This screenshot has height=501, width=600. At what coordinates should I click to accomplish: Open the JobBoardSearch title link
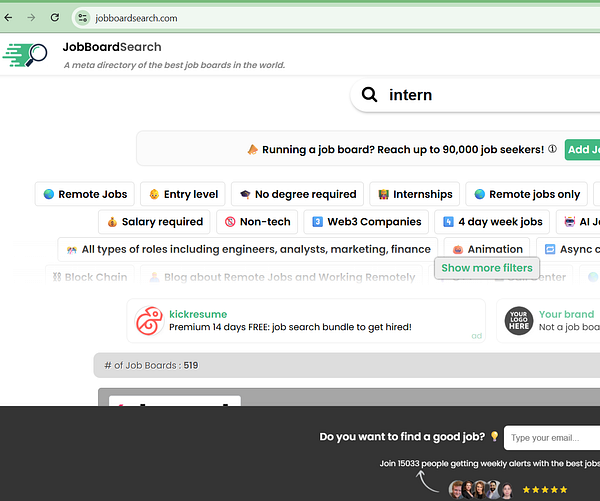coord(112,47)
